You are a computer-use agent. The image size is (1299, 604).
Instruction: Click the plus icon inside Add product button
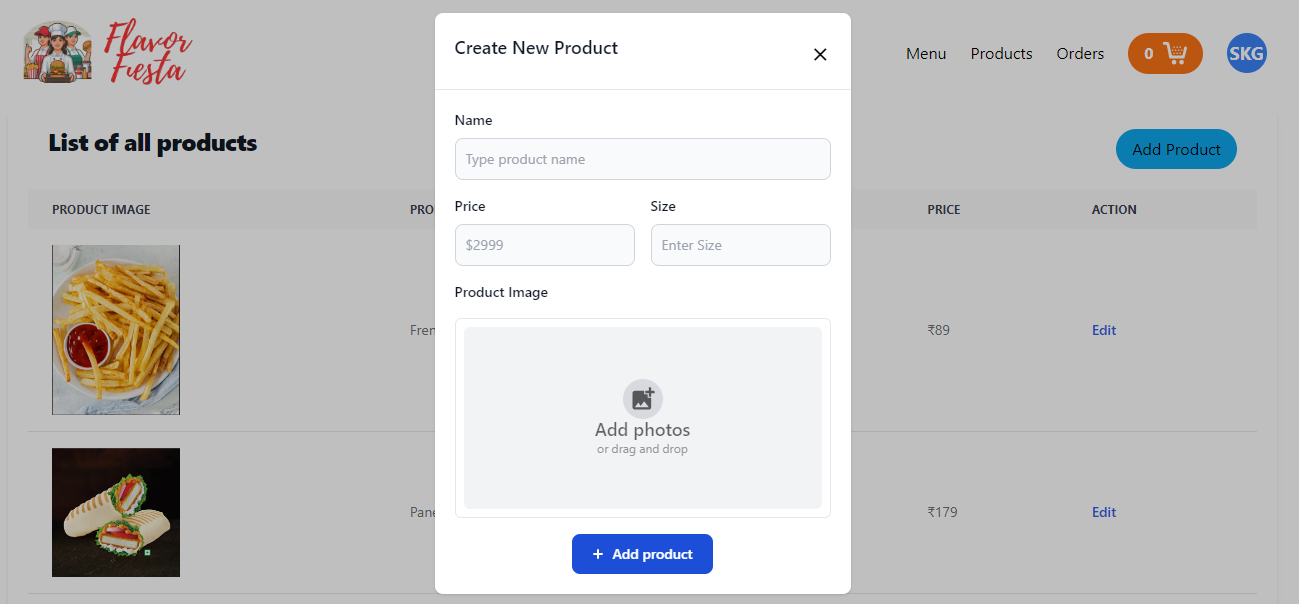click(x=598, y=554)
